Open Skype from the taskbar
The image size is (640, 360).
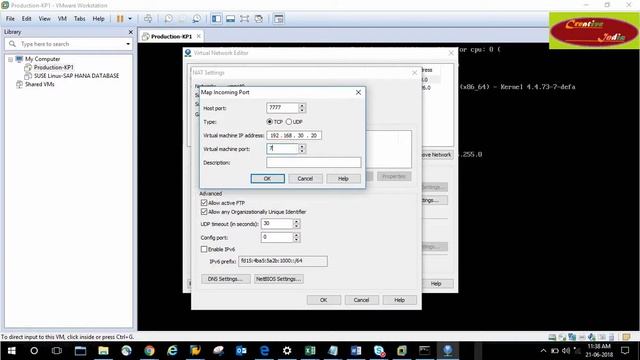coord(379,351)
